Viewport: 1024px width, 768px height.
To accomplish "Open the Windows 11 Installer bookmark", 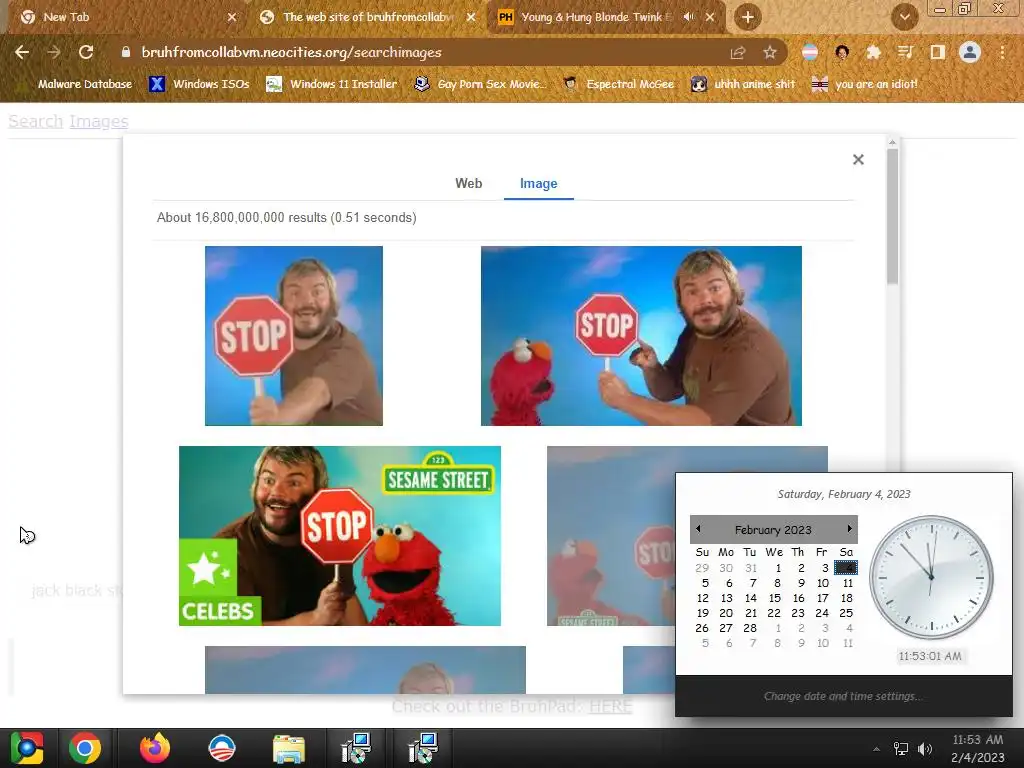I will click(x=332, y=84).
